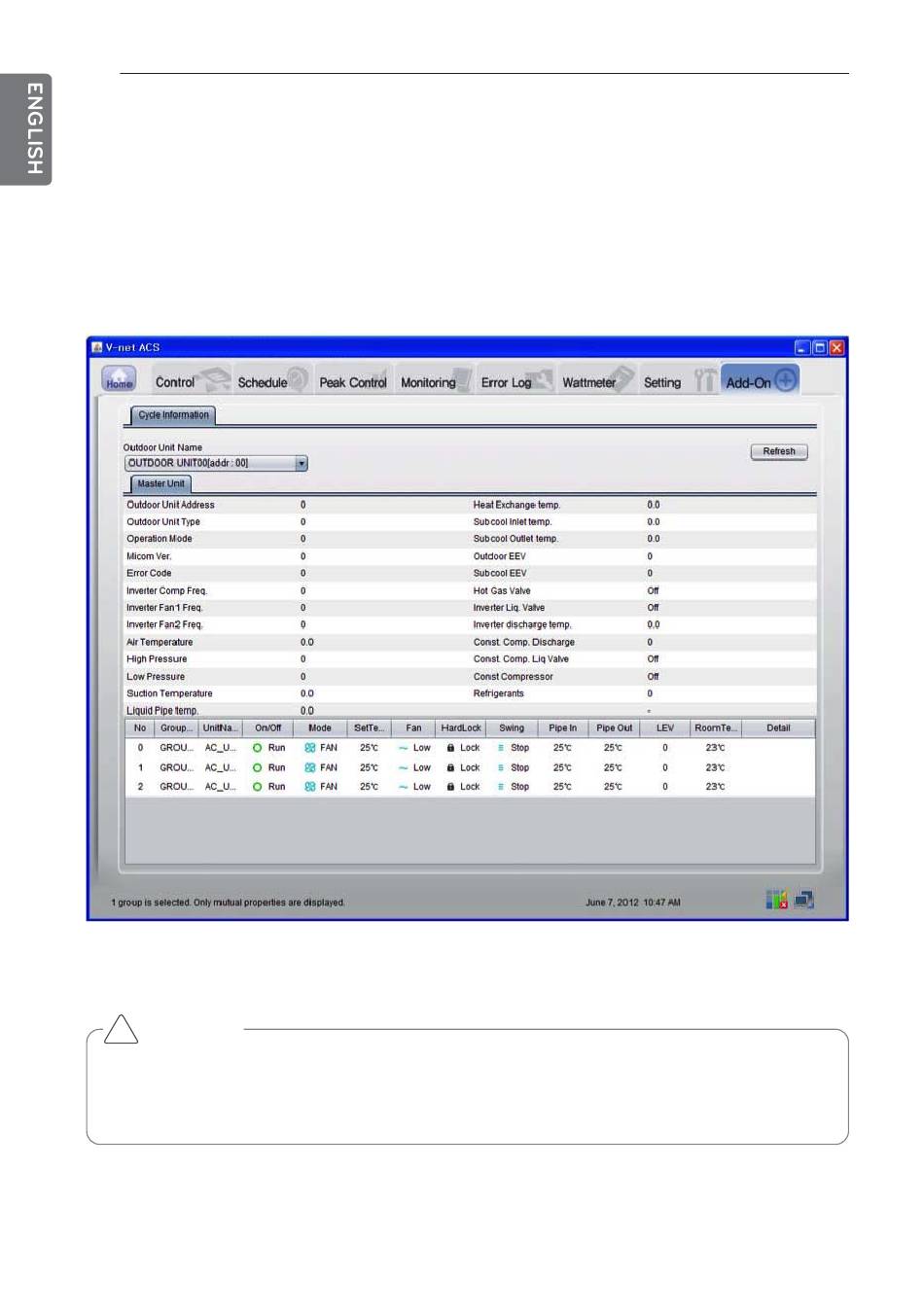Screen dimensions: 924x1311
Task: Select the Add-On tab
Action: pyautogui.click(x=761, y=380)
